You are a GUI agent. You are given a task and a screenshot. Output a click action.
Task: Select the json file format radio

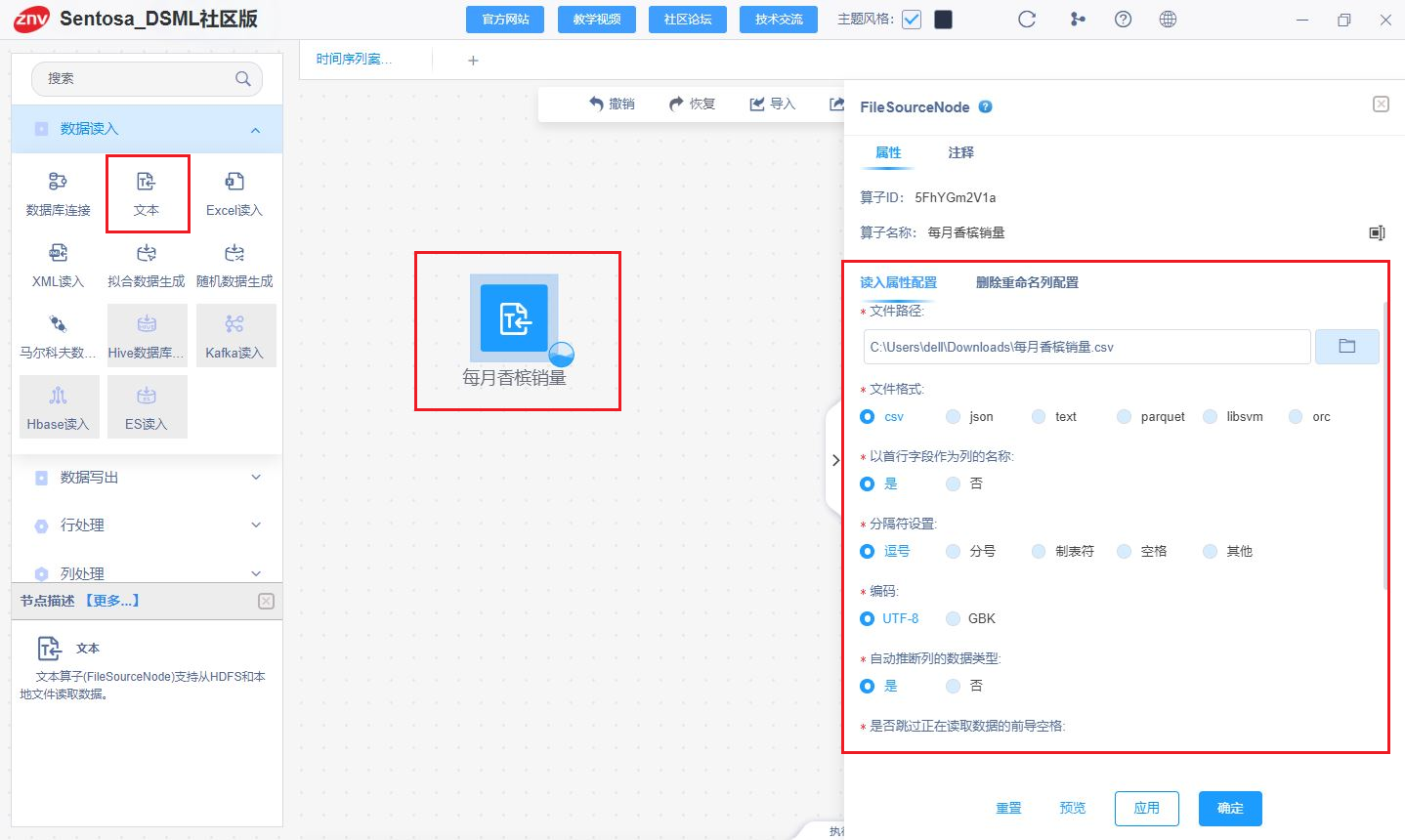(954, 416)
